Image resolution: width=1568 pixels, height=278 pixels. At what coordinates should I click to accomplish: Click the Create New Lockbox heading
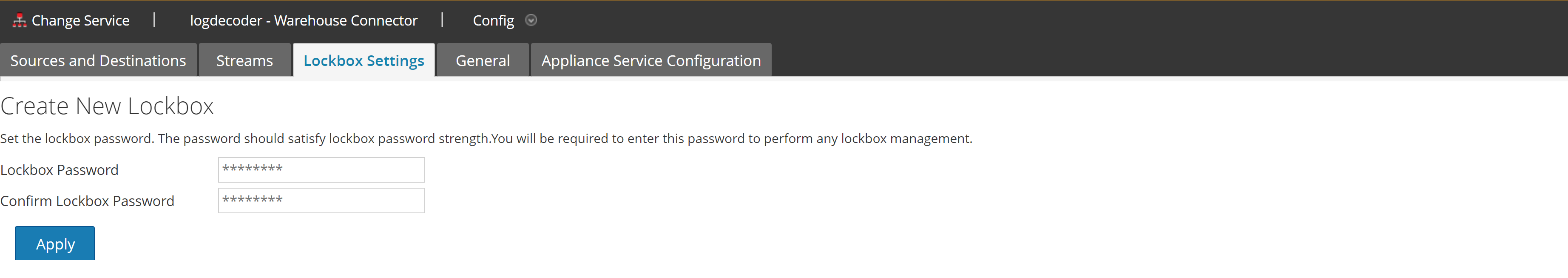[107, 106]
